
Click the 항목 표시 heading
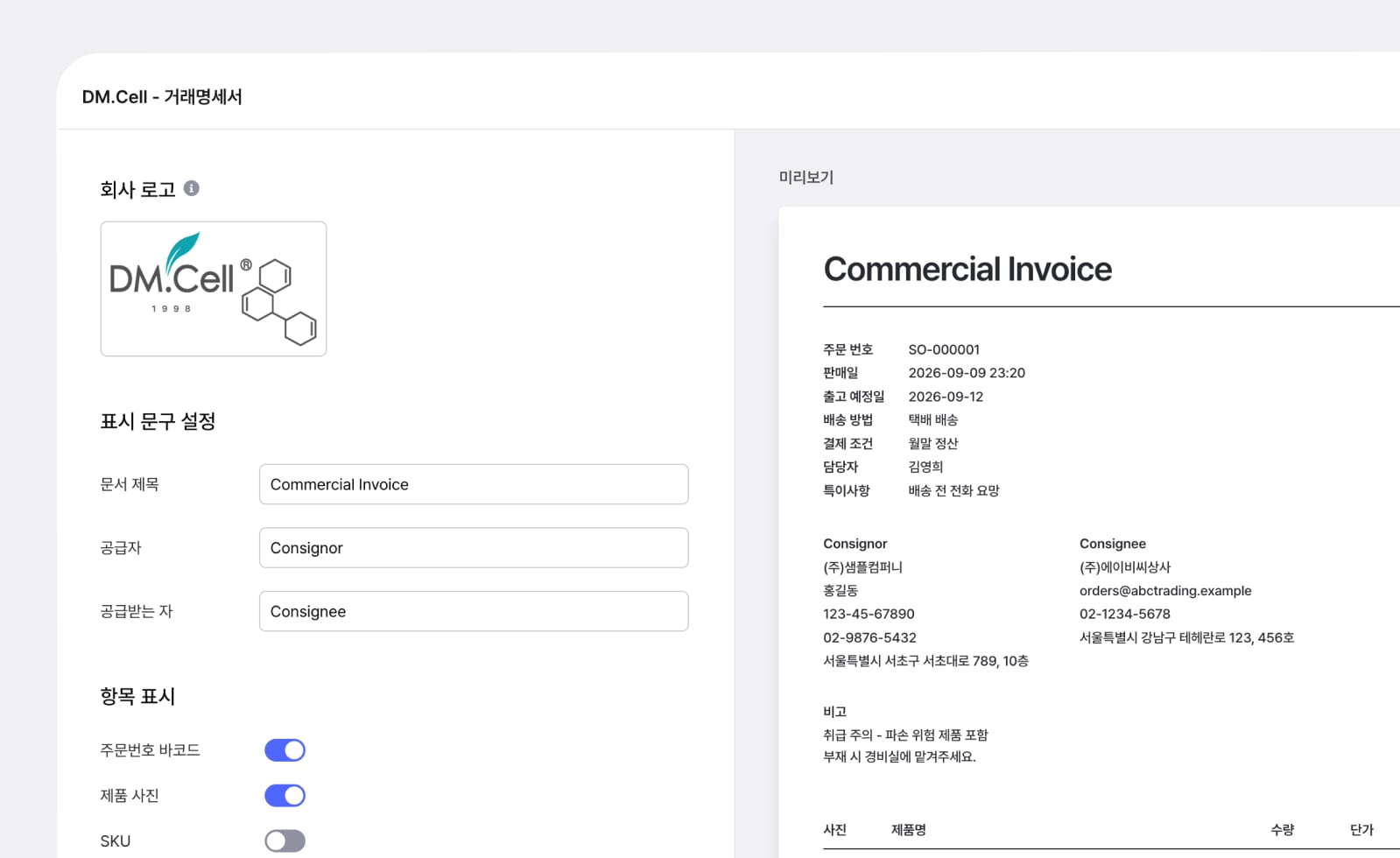pyautogui.click(x=137, y=696)
